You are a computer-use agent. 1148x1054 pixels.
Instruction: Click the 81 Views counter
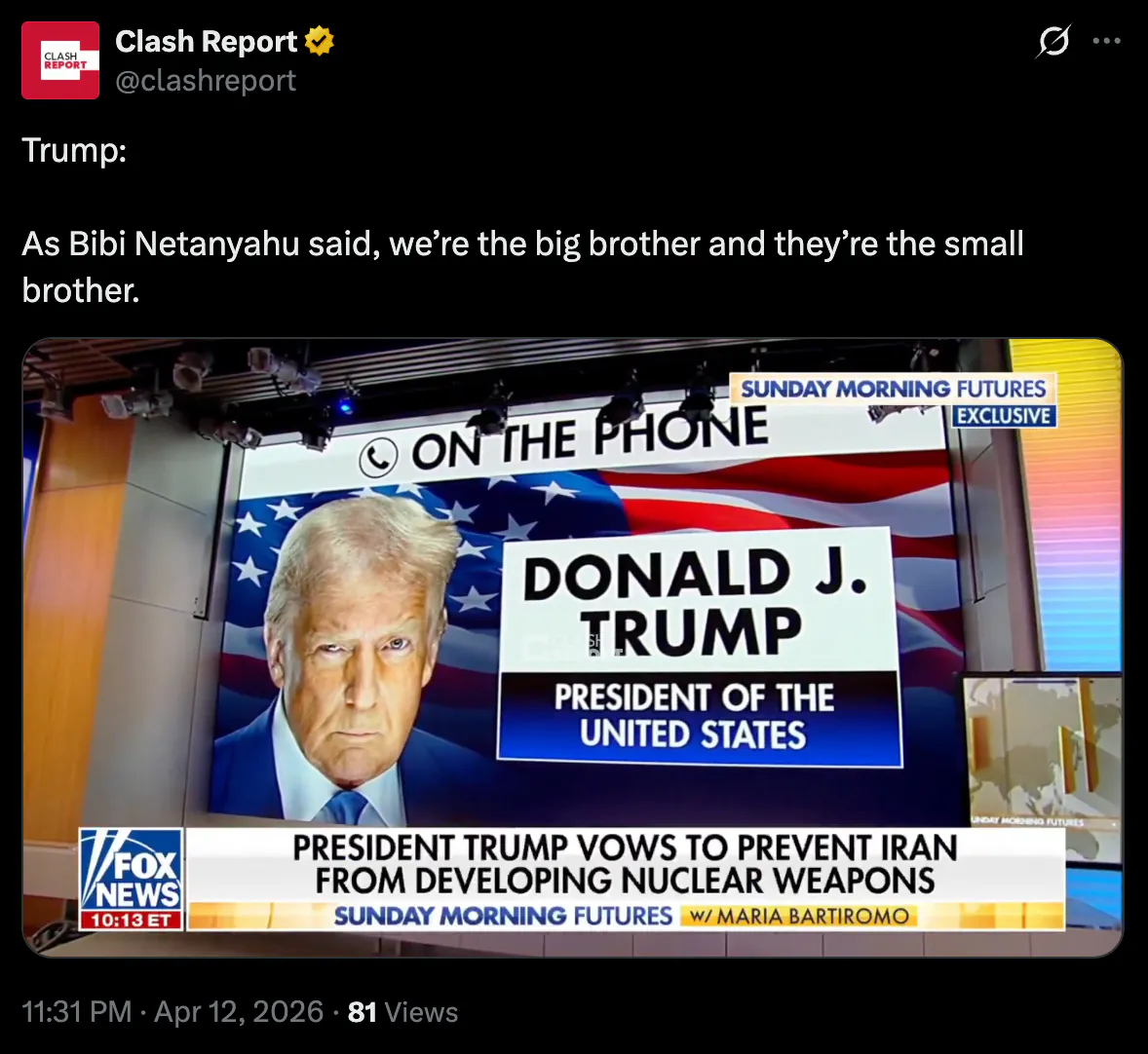(x=402, y=1012)
